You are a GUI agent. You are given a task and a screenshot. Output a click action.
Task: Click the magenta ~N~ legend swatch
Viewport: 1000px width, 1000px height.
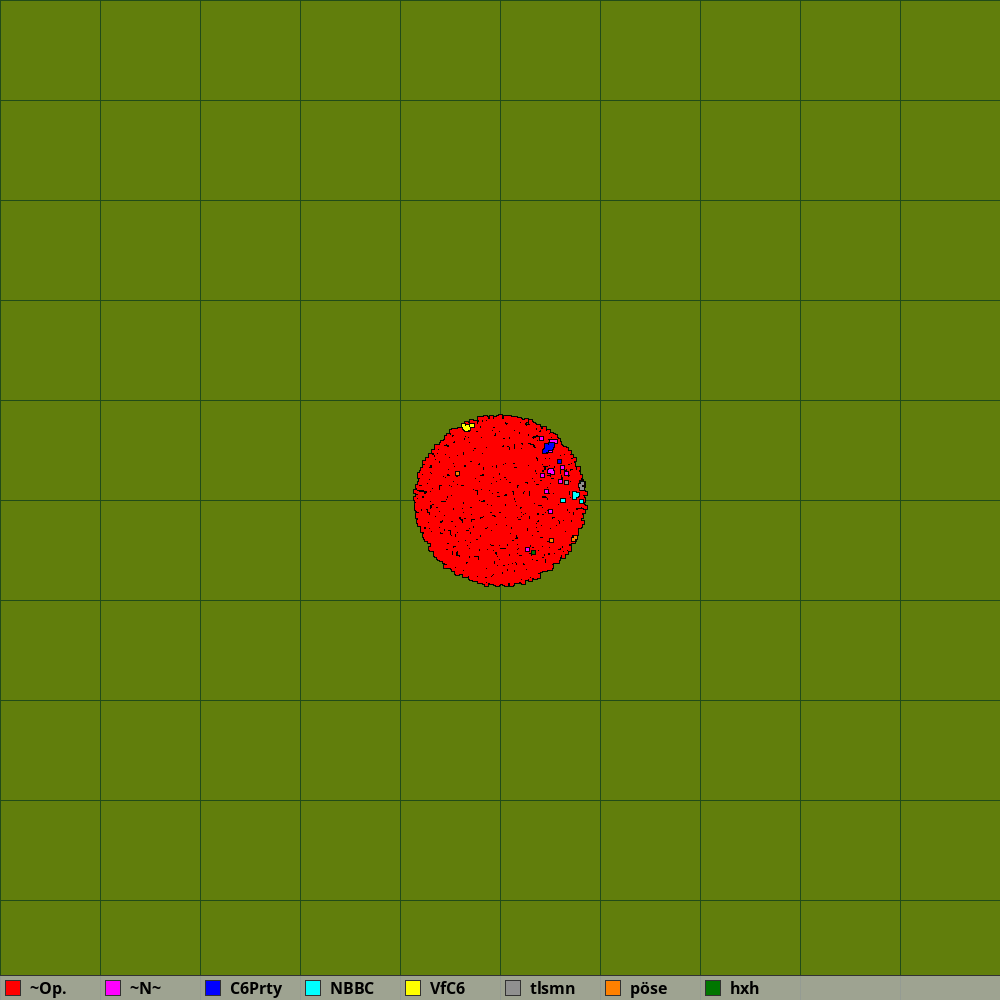113,988
